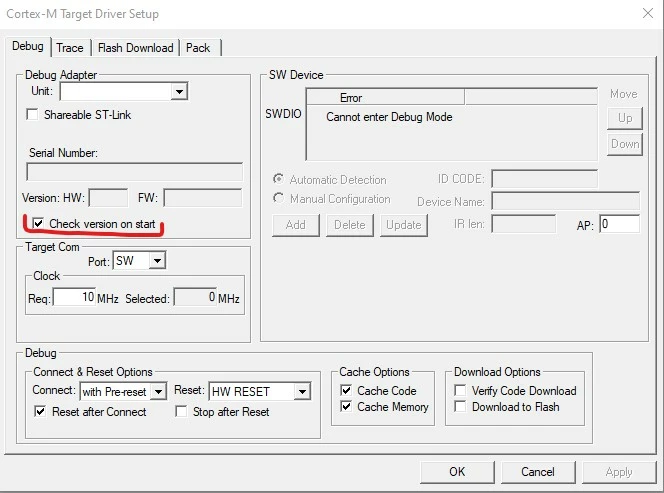This screenshot has width=664, height=493.
Task: Click the HW version field
Action: coord(108,198)
